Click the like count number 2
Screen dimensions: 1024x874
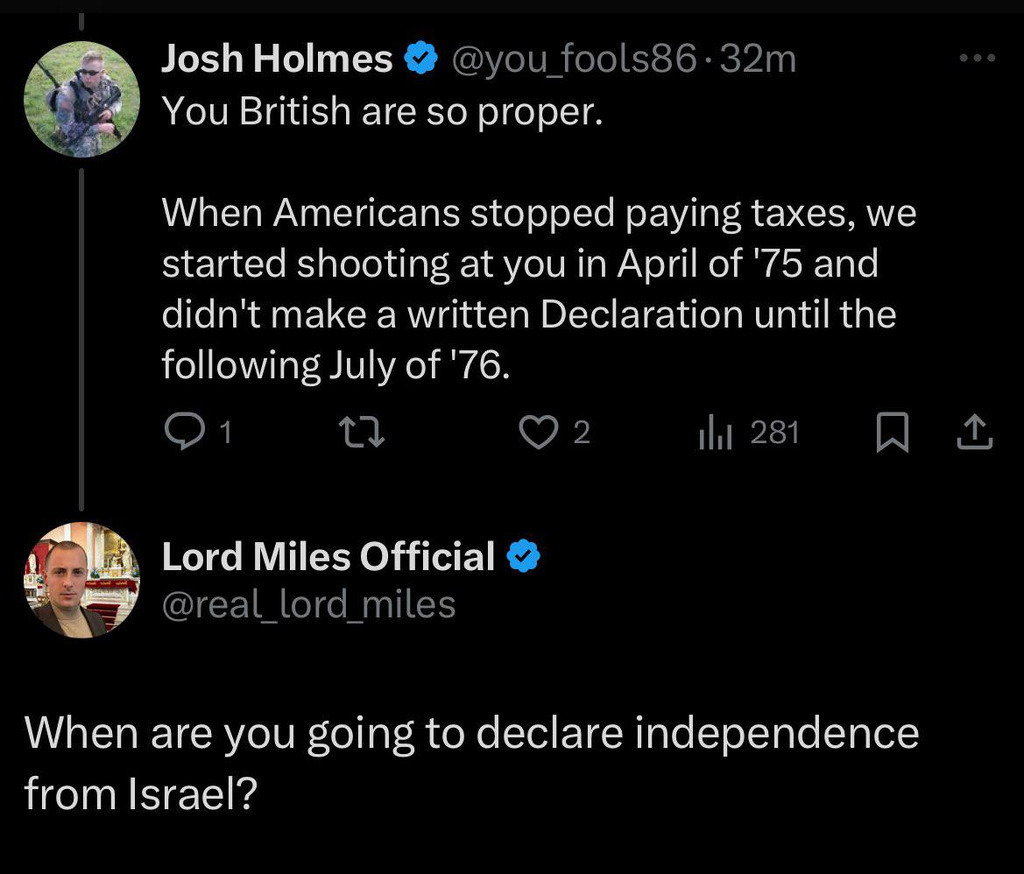point(581,433)
